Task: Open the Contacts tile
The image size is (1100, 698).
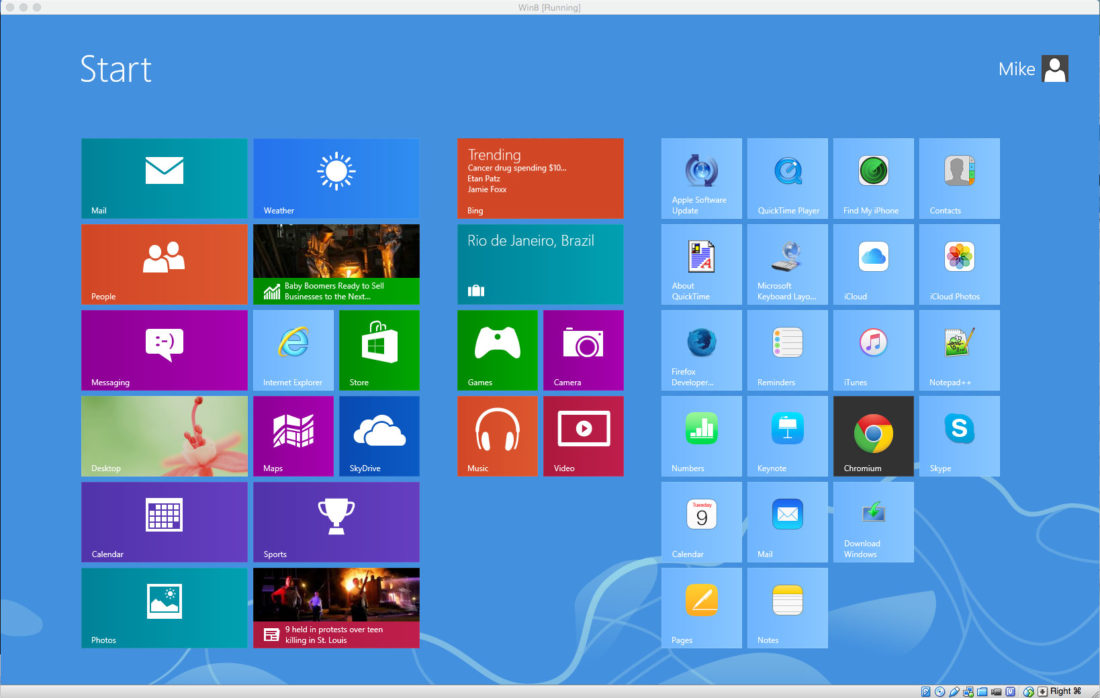Action: (959, 178)
